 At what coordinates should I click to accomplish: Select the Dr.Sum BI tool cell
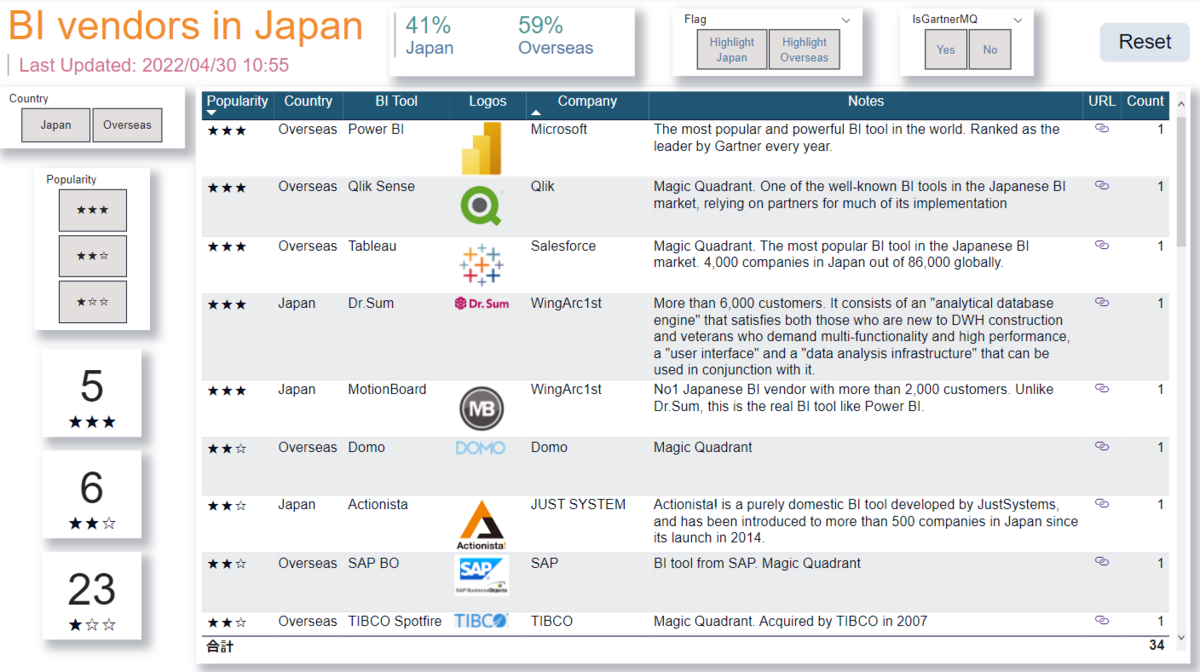[371, 303]
